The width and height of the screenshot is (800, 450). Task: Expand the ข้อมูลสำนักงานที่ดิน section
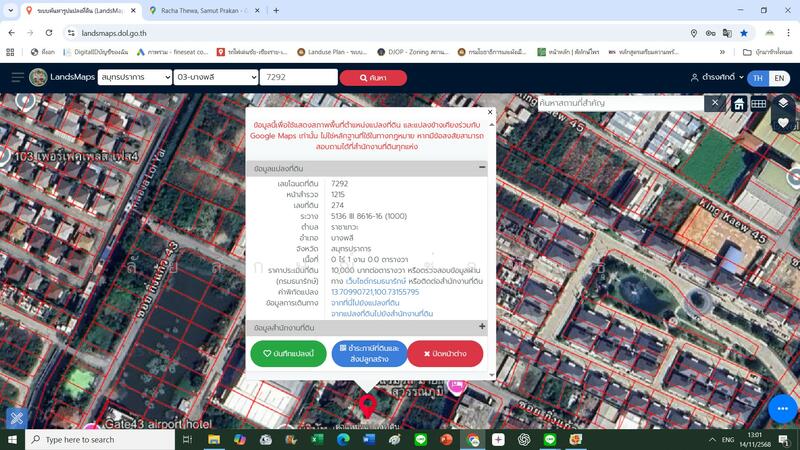[482, 327]
